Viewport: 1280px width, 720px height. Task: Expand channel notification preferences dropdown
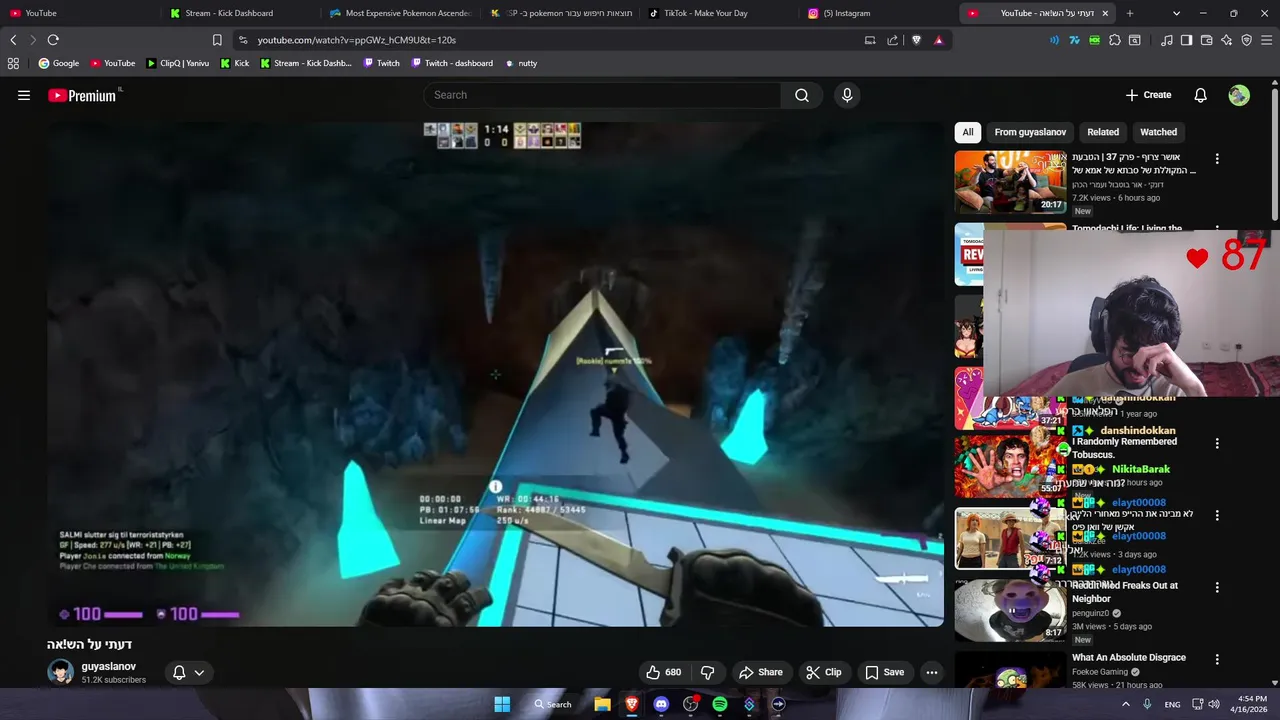(199, 673)
